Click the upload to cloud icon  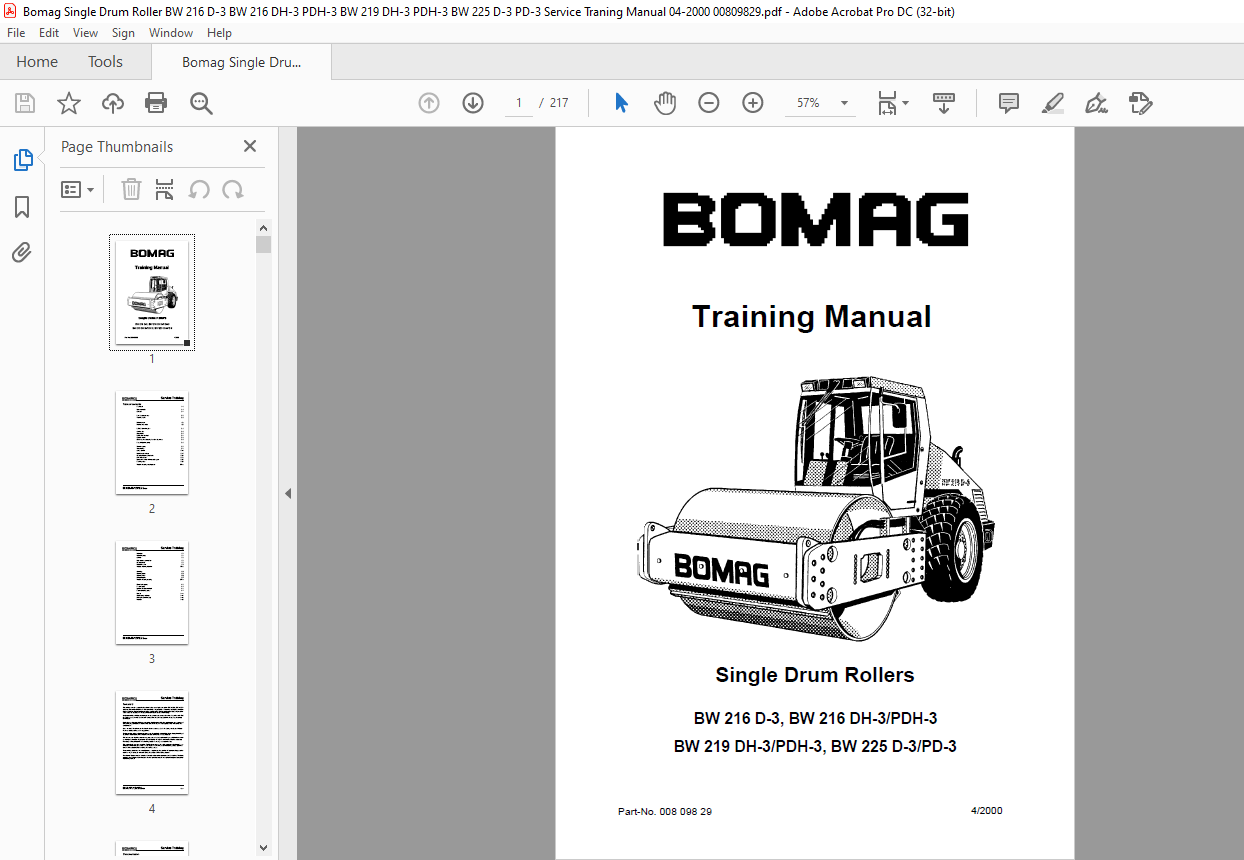(113, 103)
